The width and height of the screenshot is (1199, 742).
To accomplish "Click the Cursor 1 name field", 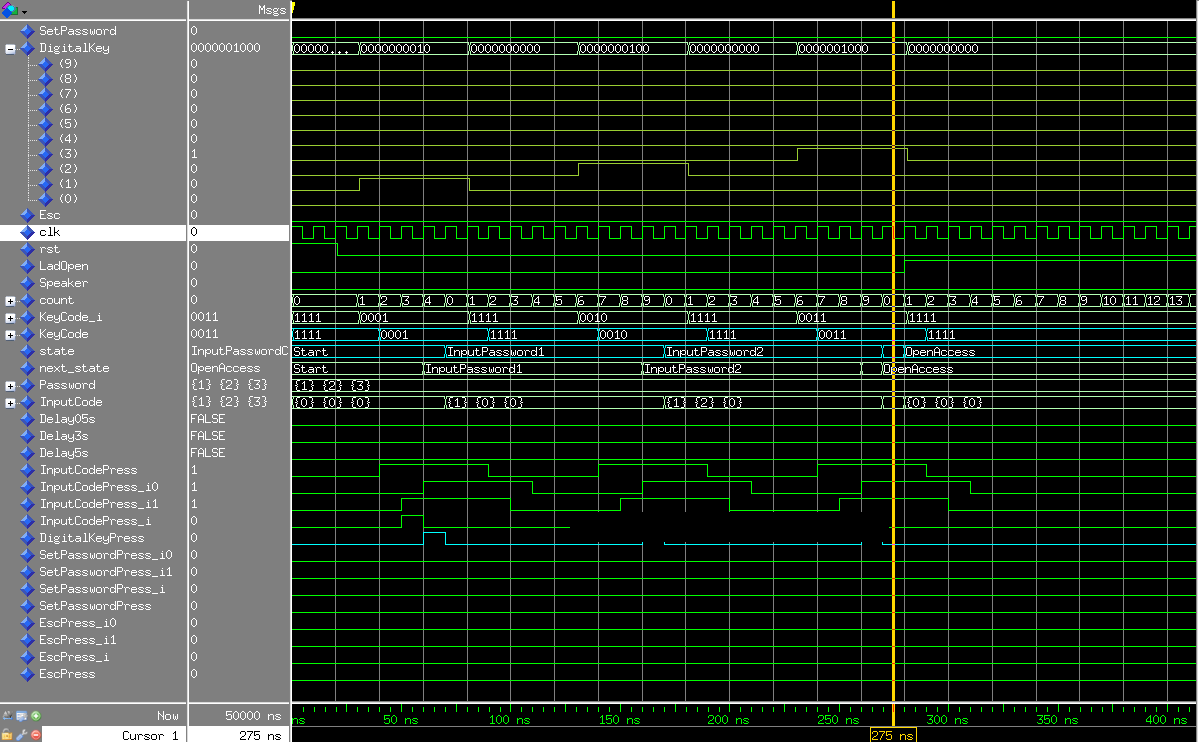I will [150, 735].
